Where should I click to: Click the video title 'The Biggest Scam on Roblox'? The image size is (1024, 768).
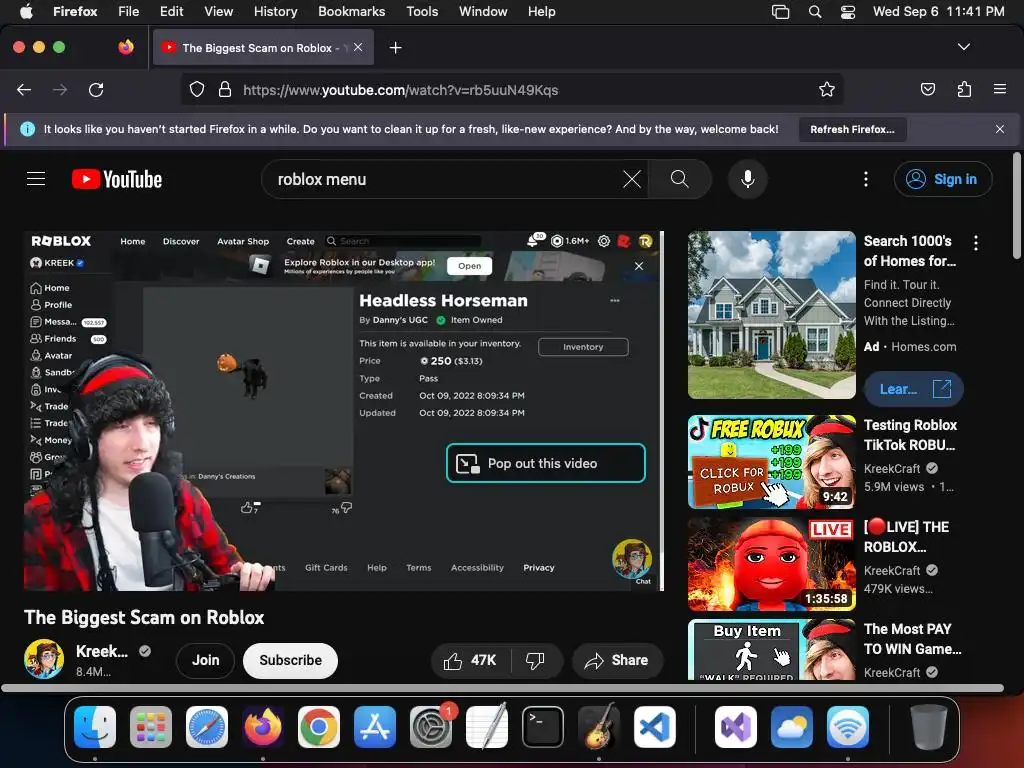[x=144, y=618]
